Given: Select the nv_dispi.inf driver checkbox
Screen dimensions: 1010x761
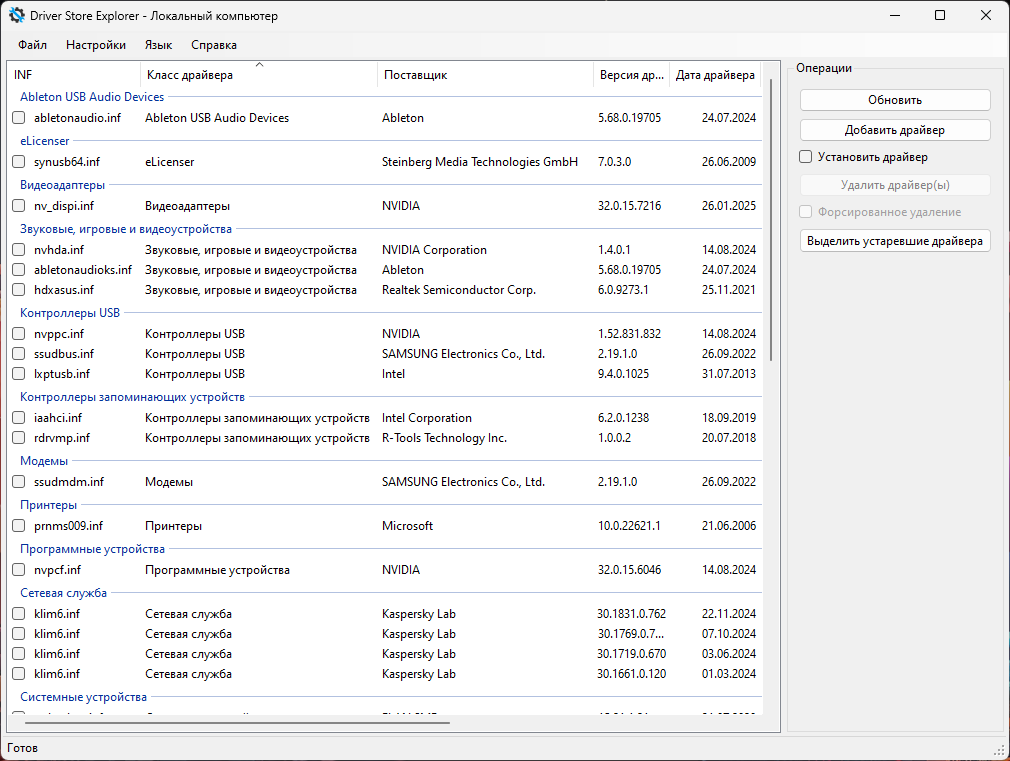Looking at the screenshot, I should [x=19, y=206].
